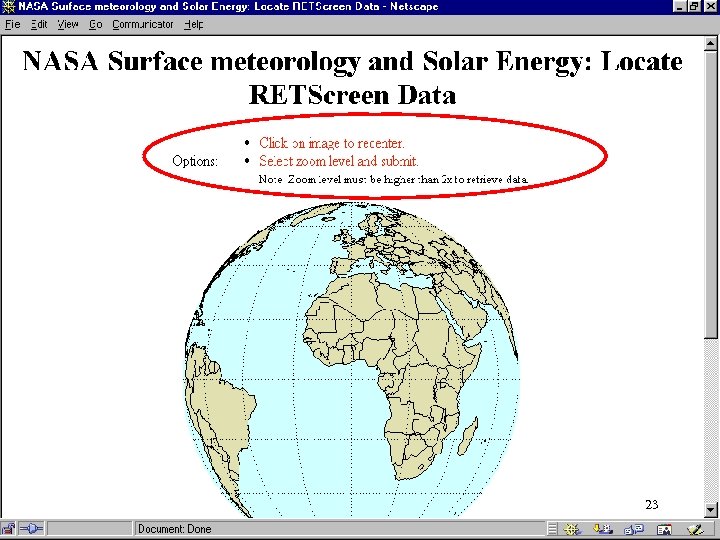Open the View menu

point(68,24)
